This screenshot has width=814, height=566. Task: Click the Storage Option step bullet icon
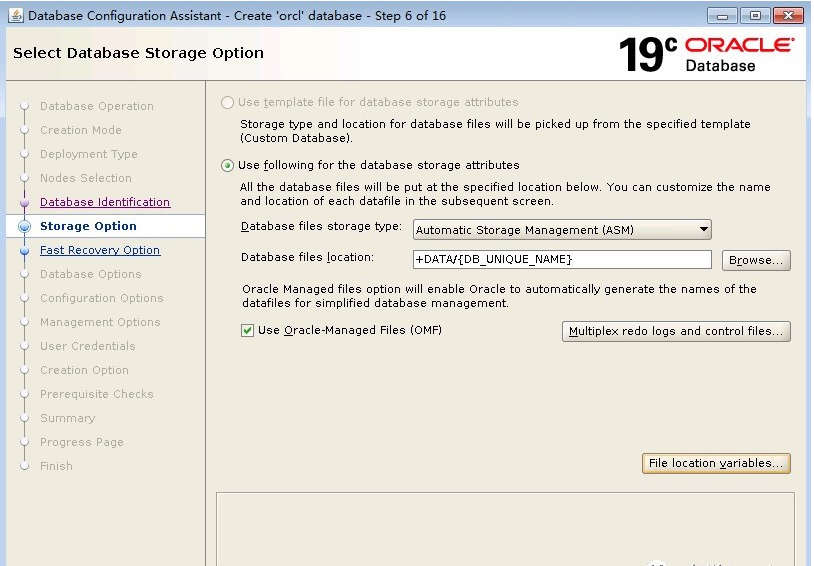pyautogui.click(x=24, y=226)
